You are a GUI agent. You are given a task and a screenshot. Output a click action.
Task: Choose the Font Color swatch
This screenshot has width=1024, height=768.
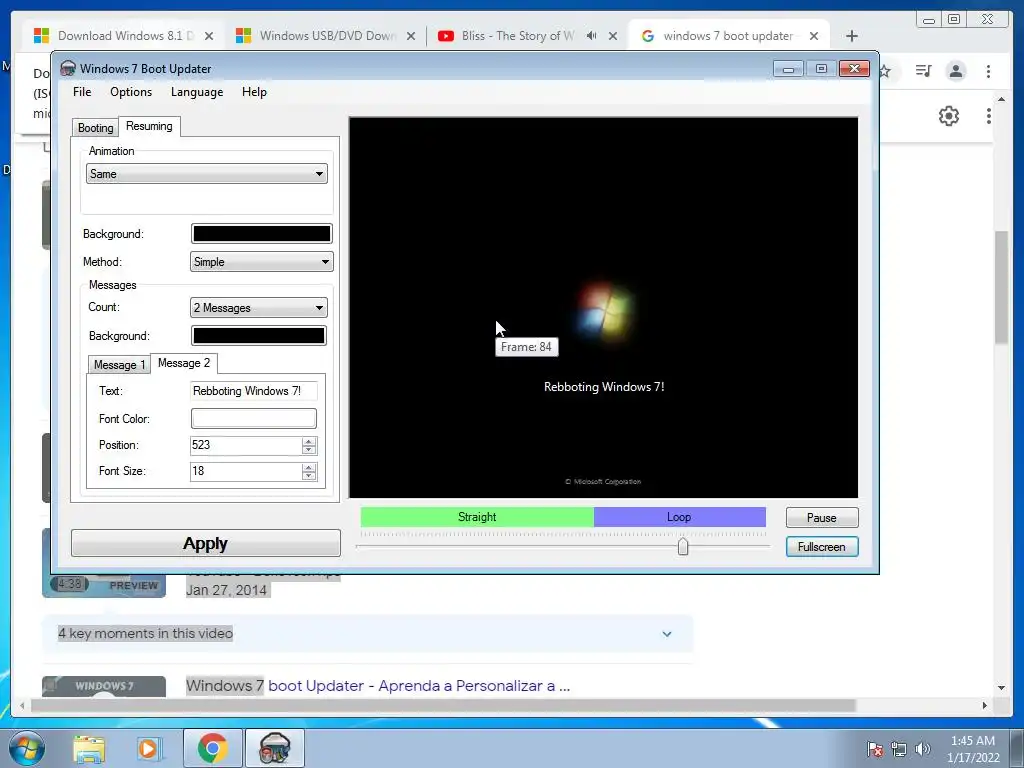[x=253, y=419]
